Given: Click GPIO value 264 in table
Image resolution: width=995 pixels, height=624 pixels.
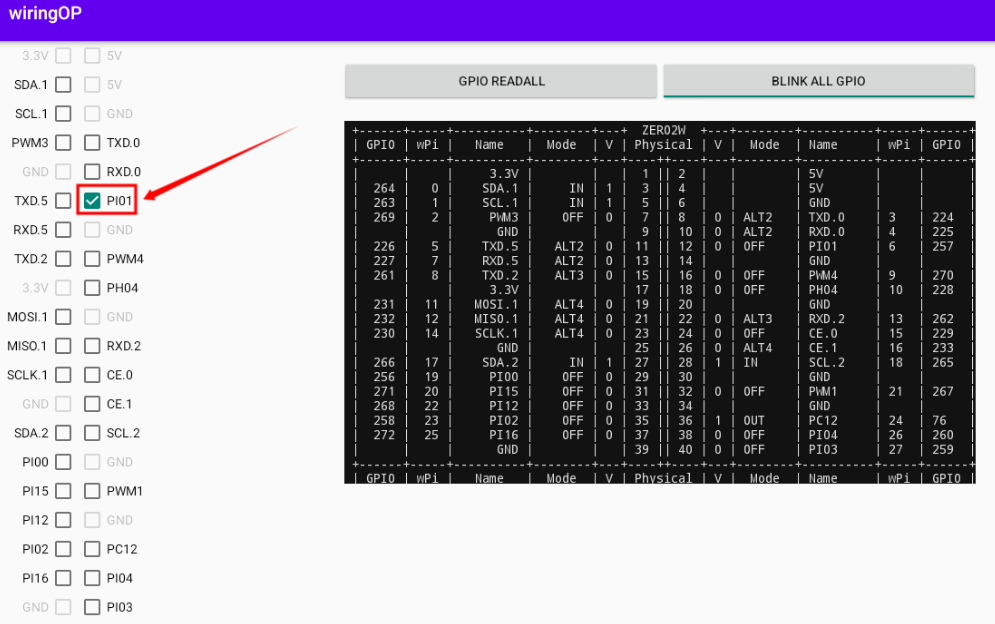Looking at the screenshot, I should pos(384,189).
